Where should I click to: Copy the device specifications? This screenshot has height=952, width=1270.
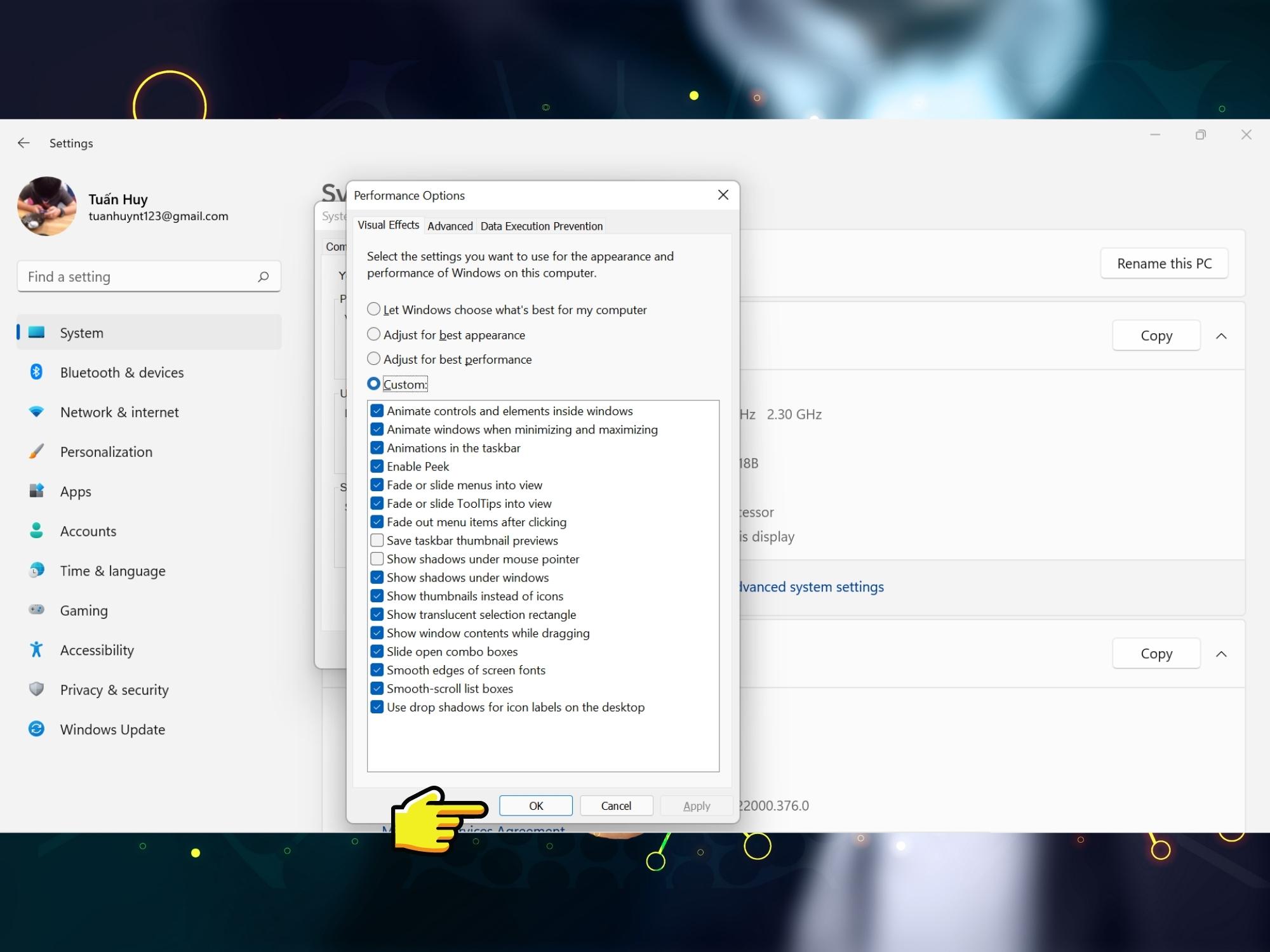coord(1156,335)
